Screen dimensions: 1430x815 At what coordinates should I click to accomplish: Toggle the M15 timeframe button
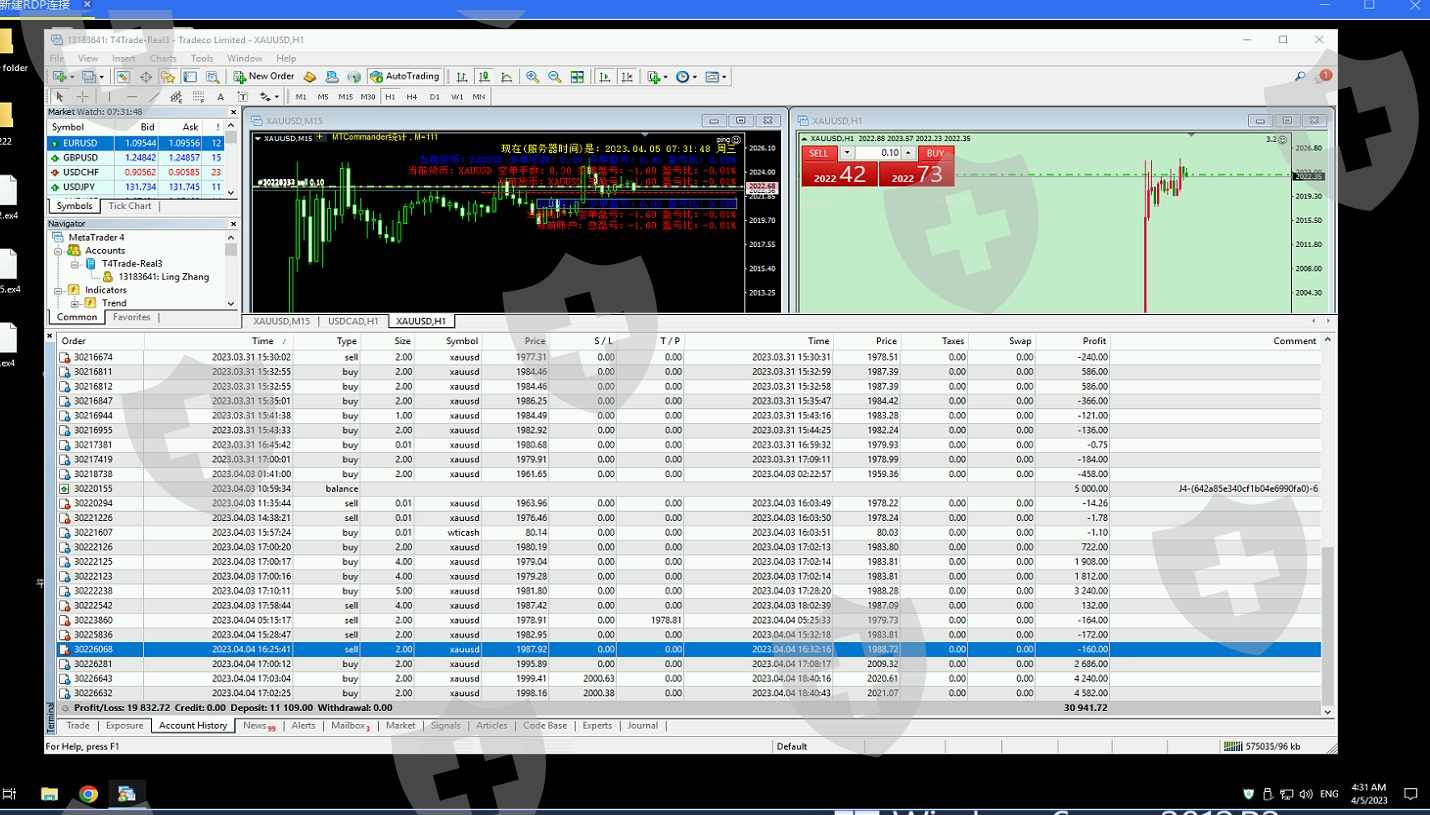point(345,97)
